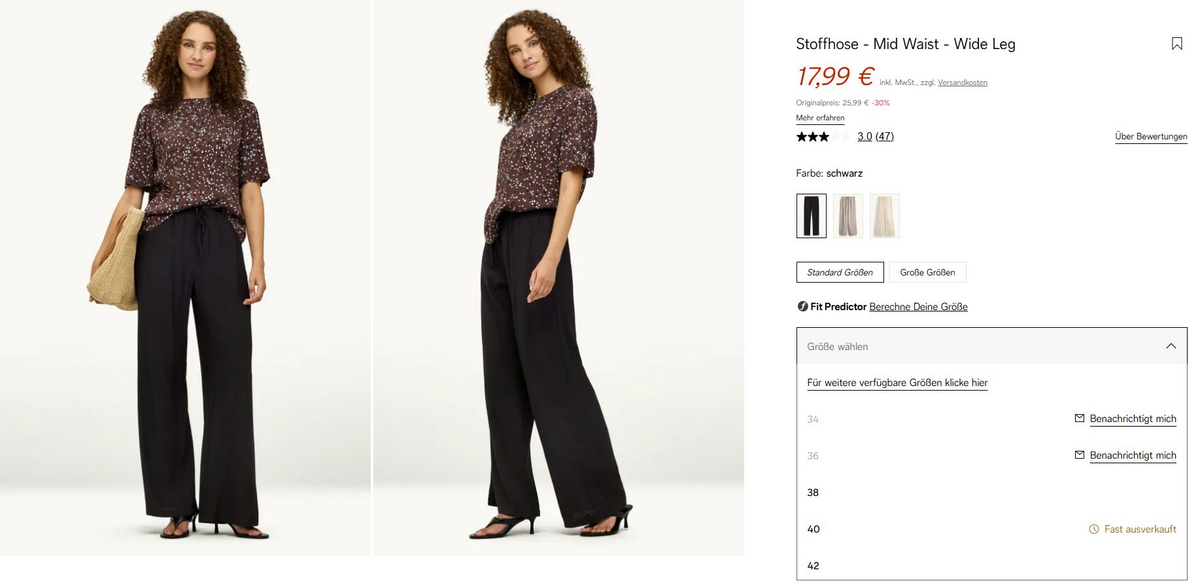The width and height of the screenshot is (1200, 583).
Task: Open the Versandkosten link
Action: coord(962,82)
